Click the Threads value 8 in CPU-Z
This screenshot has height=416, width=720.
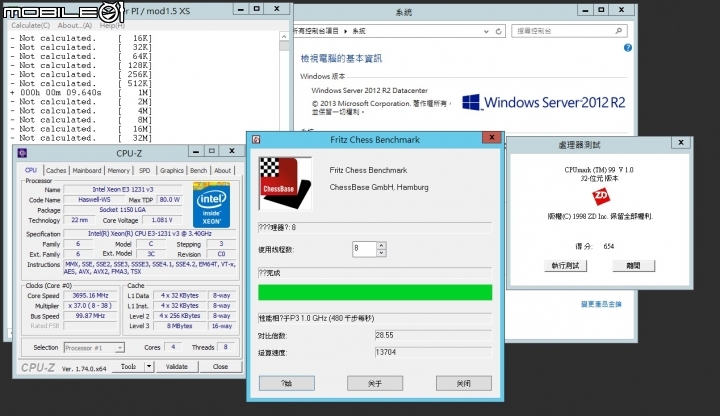click(x=225, y=347)
